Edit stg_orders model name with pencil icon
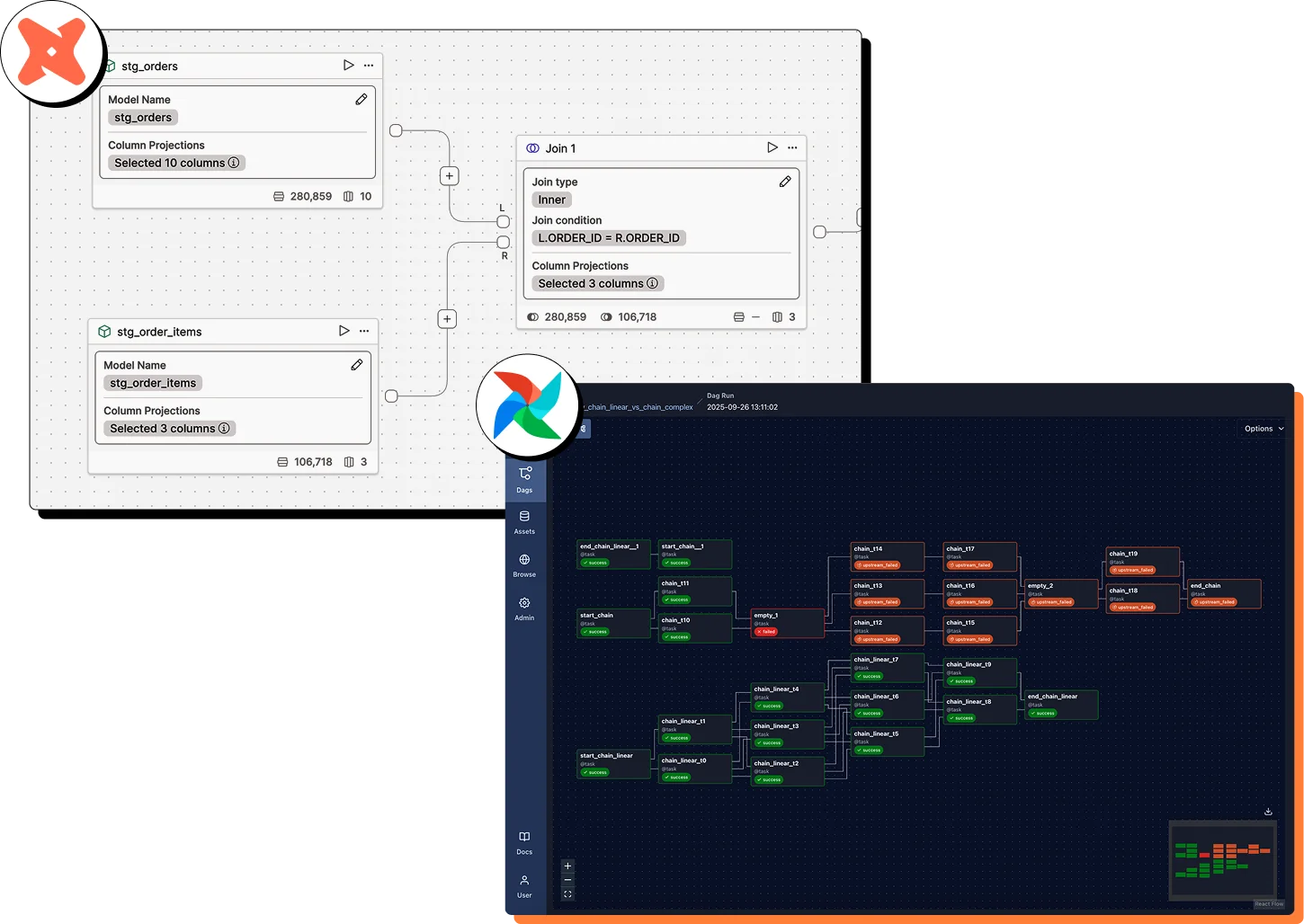This screenshot has height=924, width=1304. click(361, 100)
